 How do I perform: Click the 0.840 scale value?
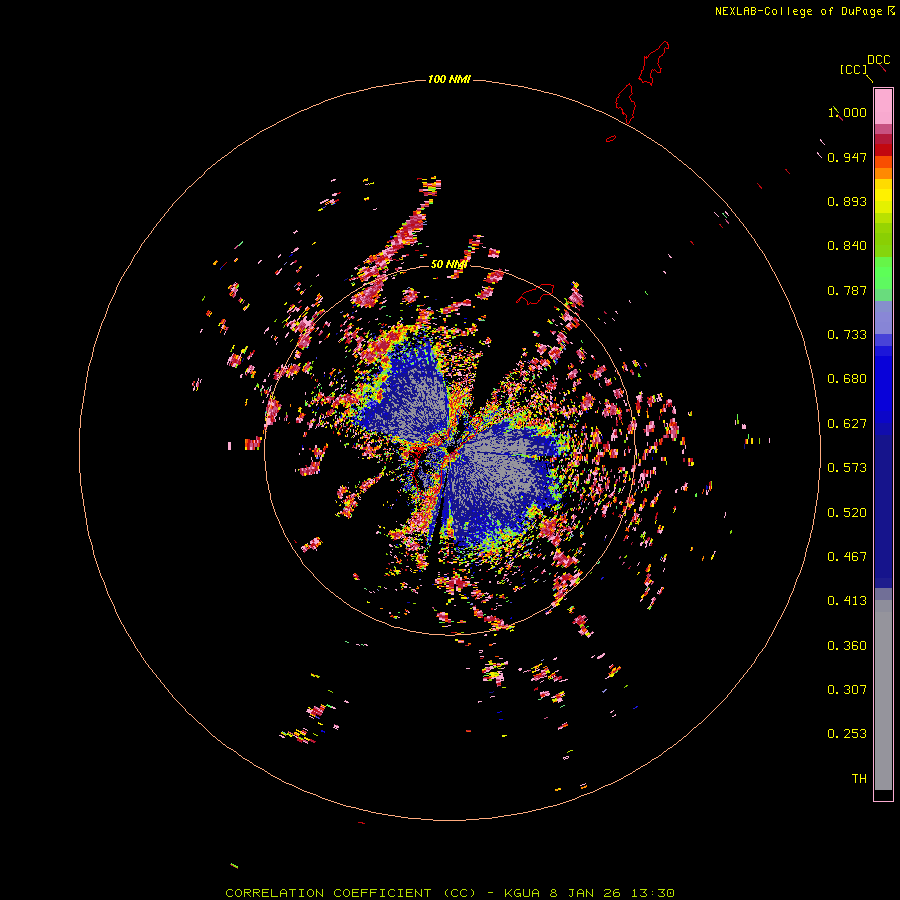(847, 246)
